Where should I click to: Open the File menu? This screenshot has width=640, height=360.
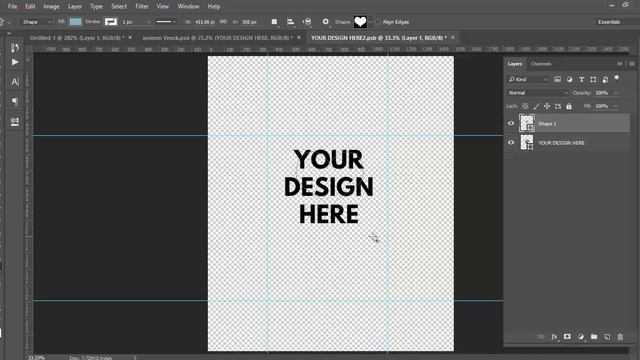pos(12,6)
